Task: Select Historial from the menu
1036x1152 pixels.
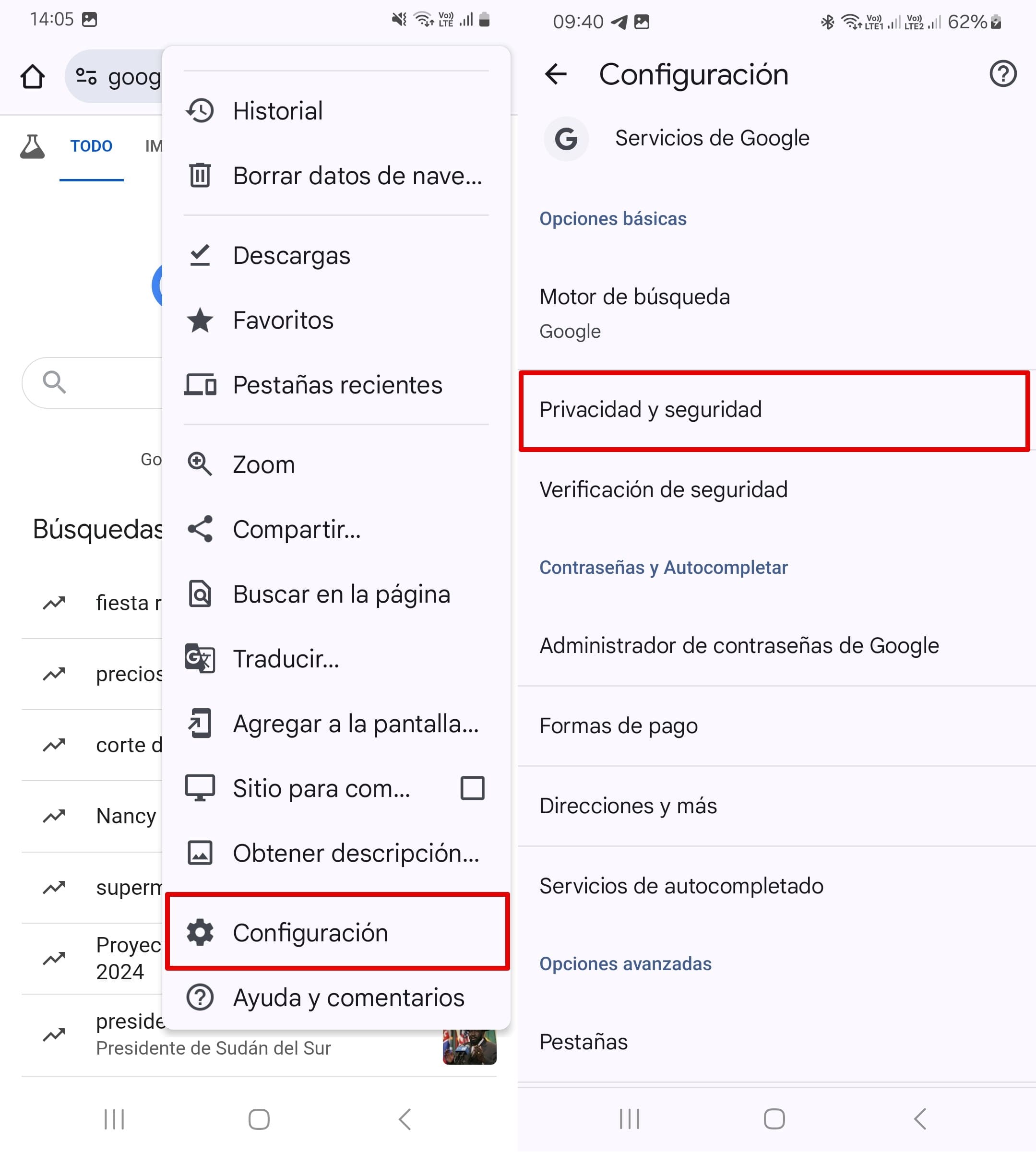Action: 278,110
